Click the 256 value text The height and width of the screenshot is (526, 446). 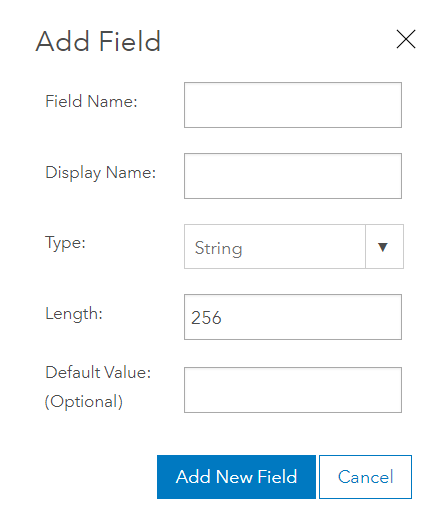click(206, 318)
